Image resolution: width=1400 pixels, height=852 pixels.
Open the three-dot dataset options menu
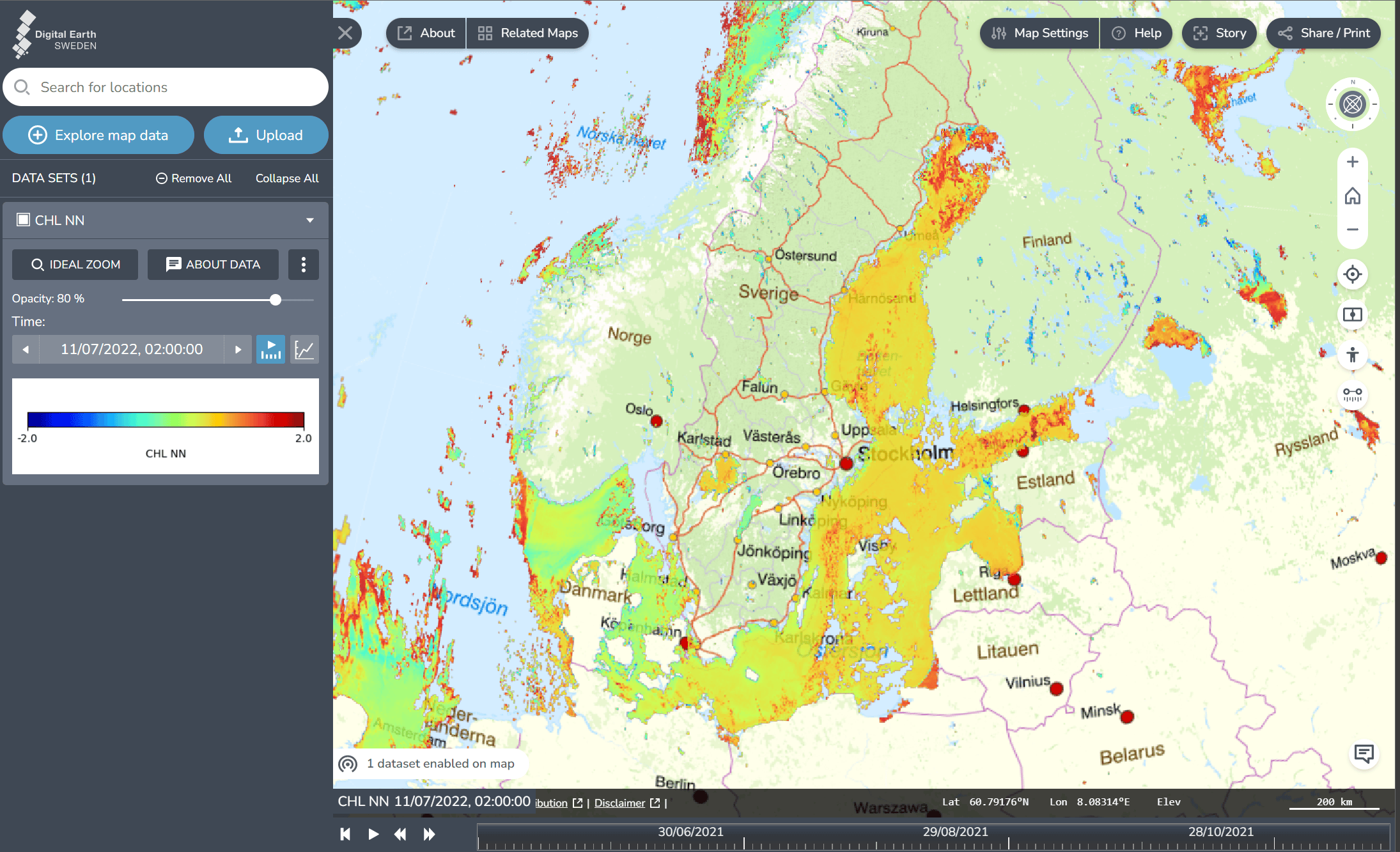[303, 265]
